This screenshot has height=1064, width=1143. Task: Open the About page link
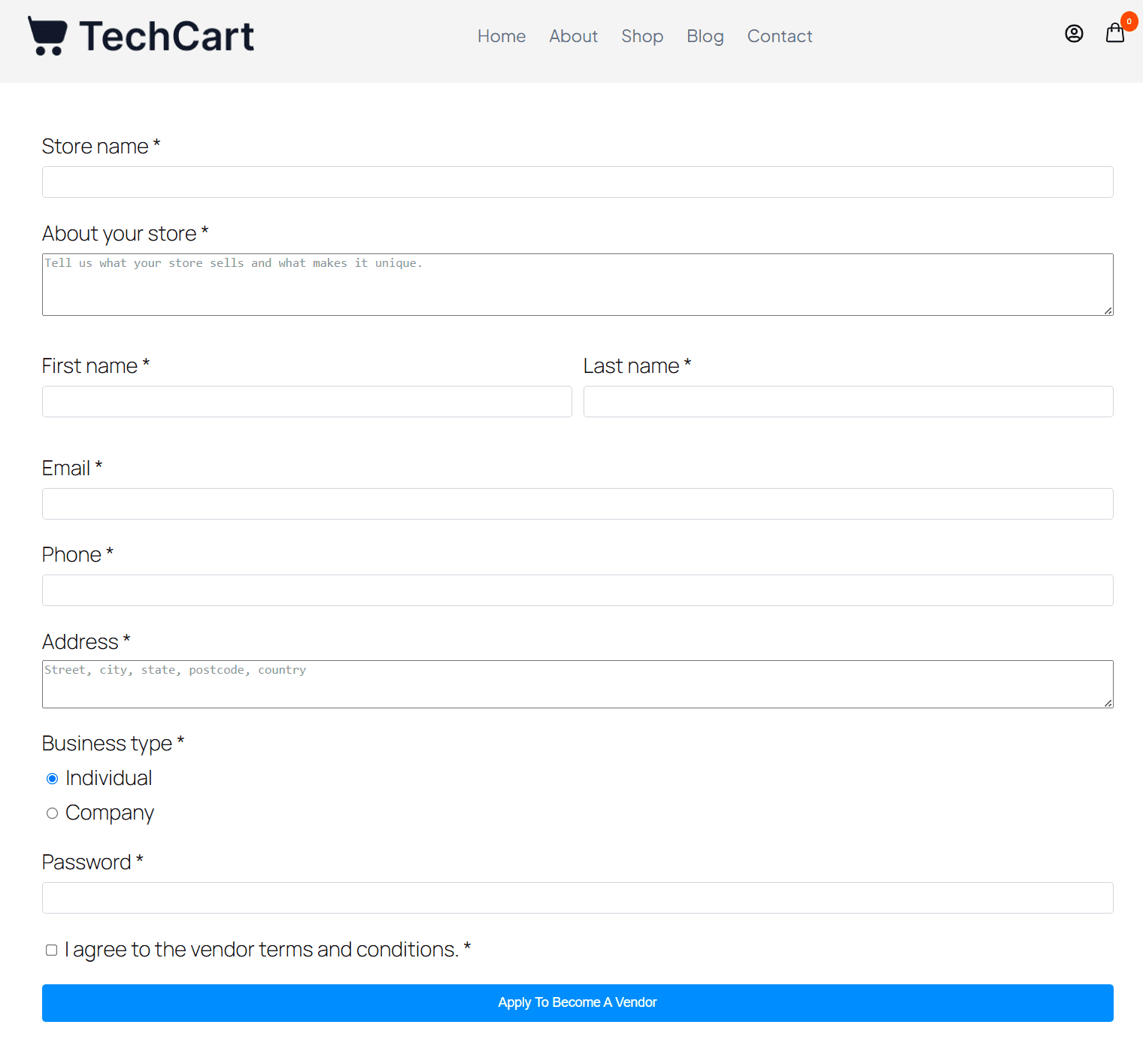point(573,36)
